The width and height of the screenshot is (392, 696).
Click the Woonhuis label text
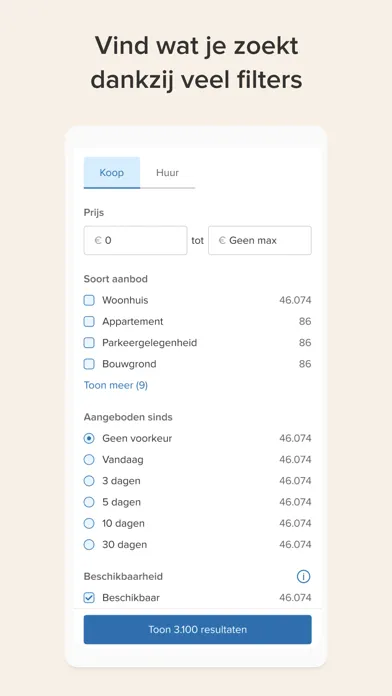[125, 301]
